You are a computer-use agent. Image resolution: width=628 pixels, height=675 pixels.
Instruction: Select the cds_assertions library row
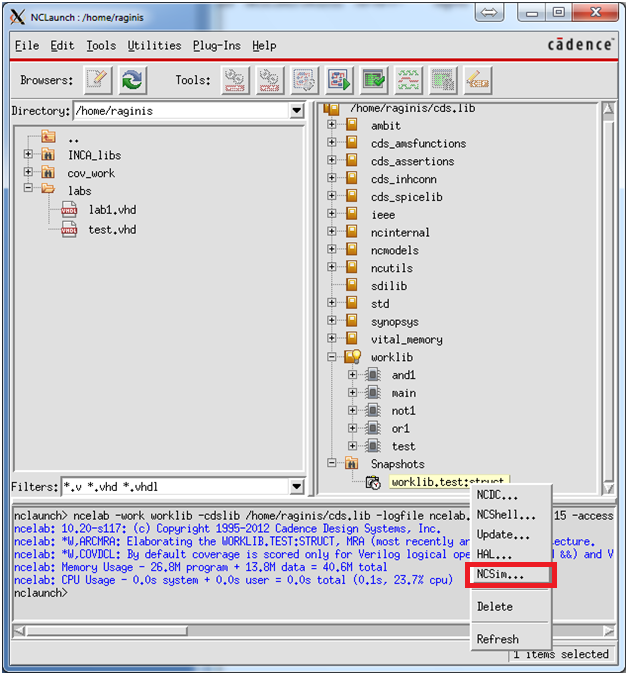[412, 161]
